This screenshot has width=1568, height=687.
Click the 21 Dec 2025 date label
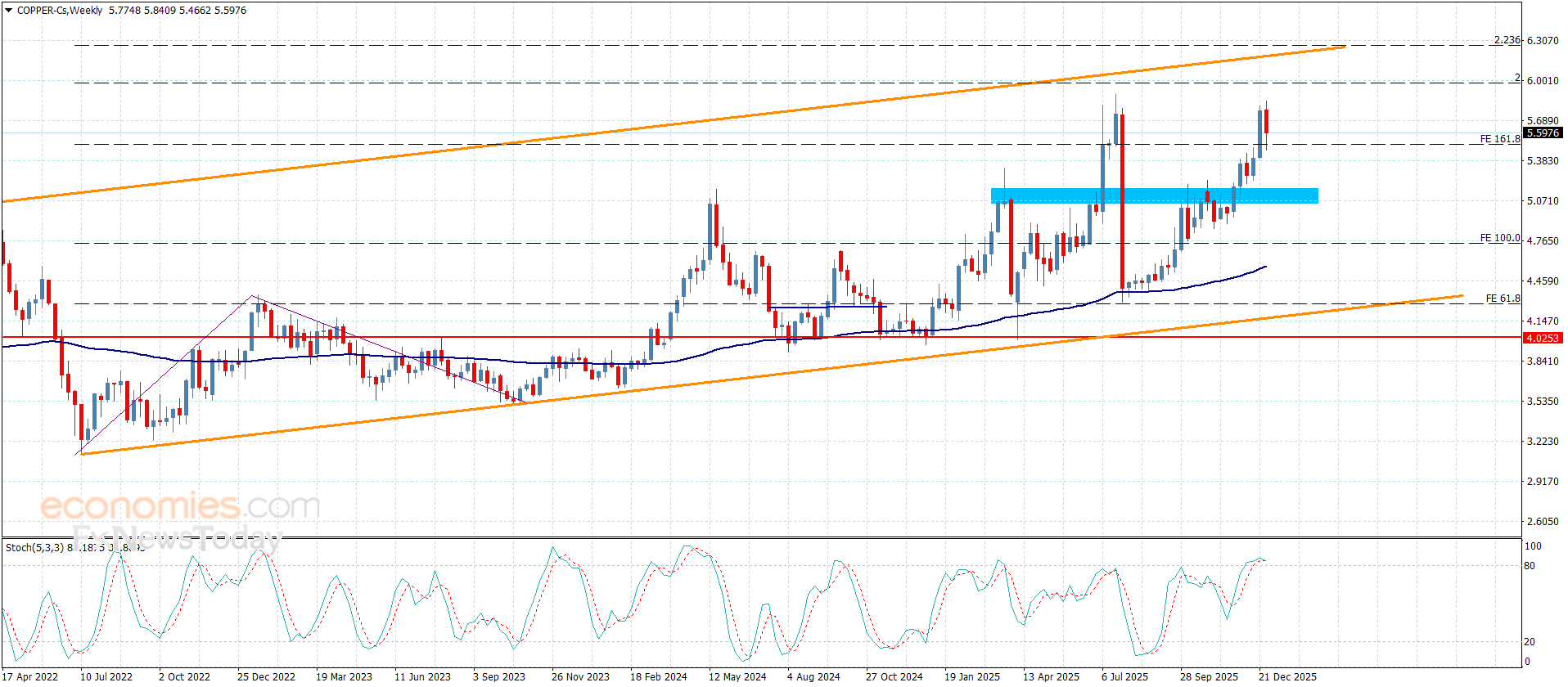click(x=1287, y=676)
